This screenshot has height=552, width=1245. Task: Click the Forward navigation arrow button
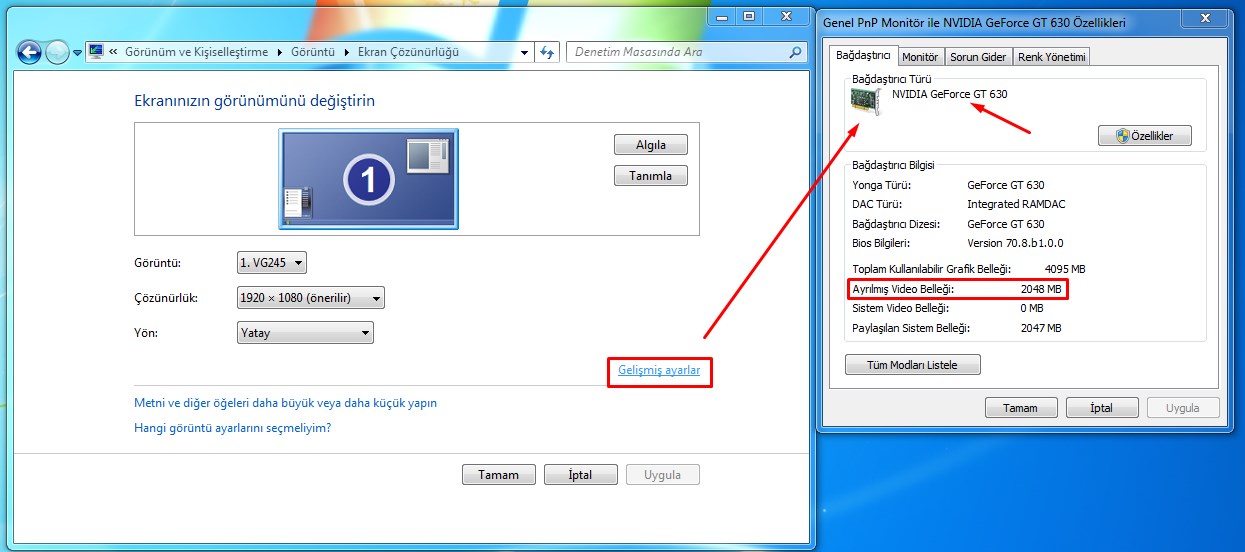58,53
